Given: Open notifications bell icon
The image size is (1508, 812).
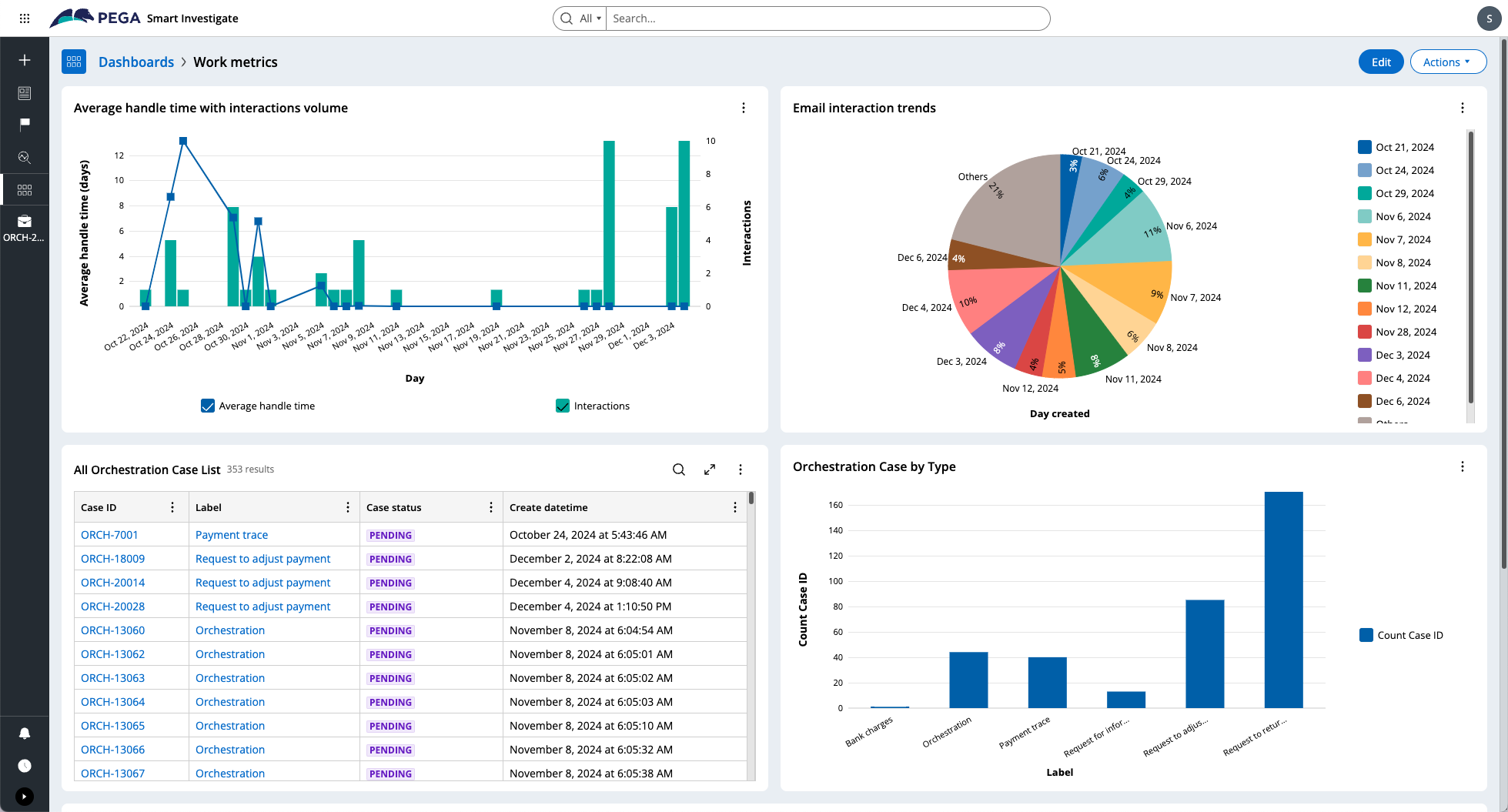Looking at the screenshot, I should click(25, 733).
